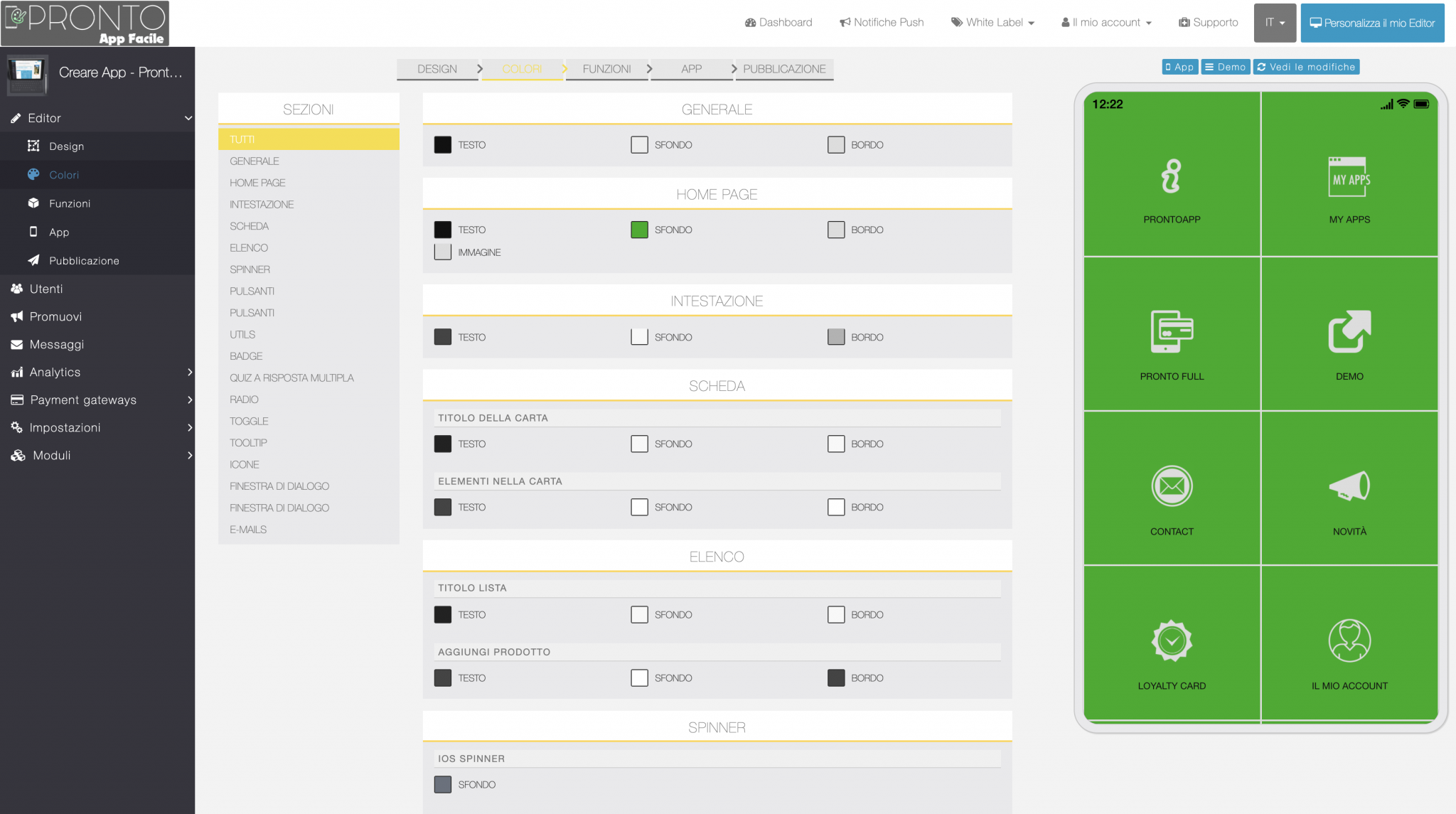The height and width of the screenshot is (814, 1456).
Task: Tap the Pronto Full card icon
Action: pos(1172,331)
